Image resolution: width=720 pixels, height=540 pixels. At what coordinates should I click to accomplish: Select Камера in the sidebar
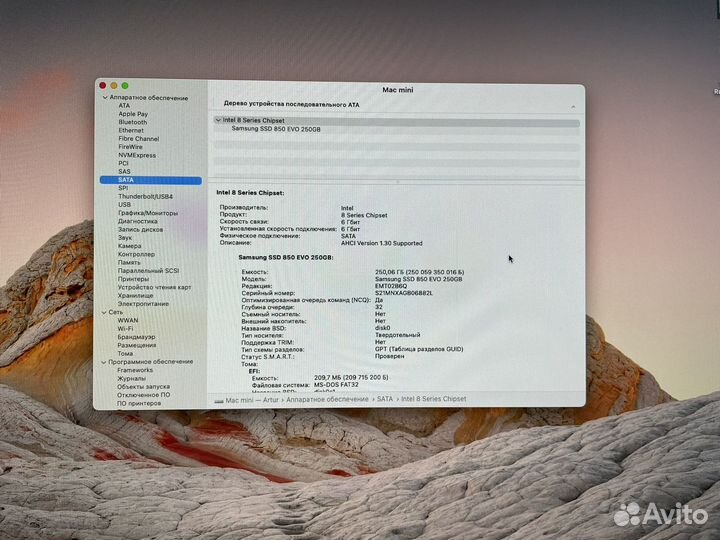point(129,246)
